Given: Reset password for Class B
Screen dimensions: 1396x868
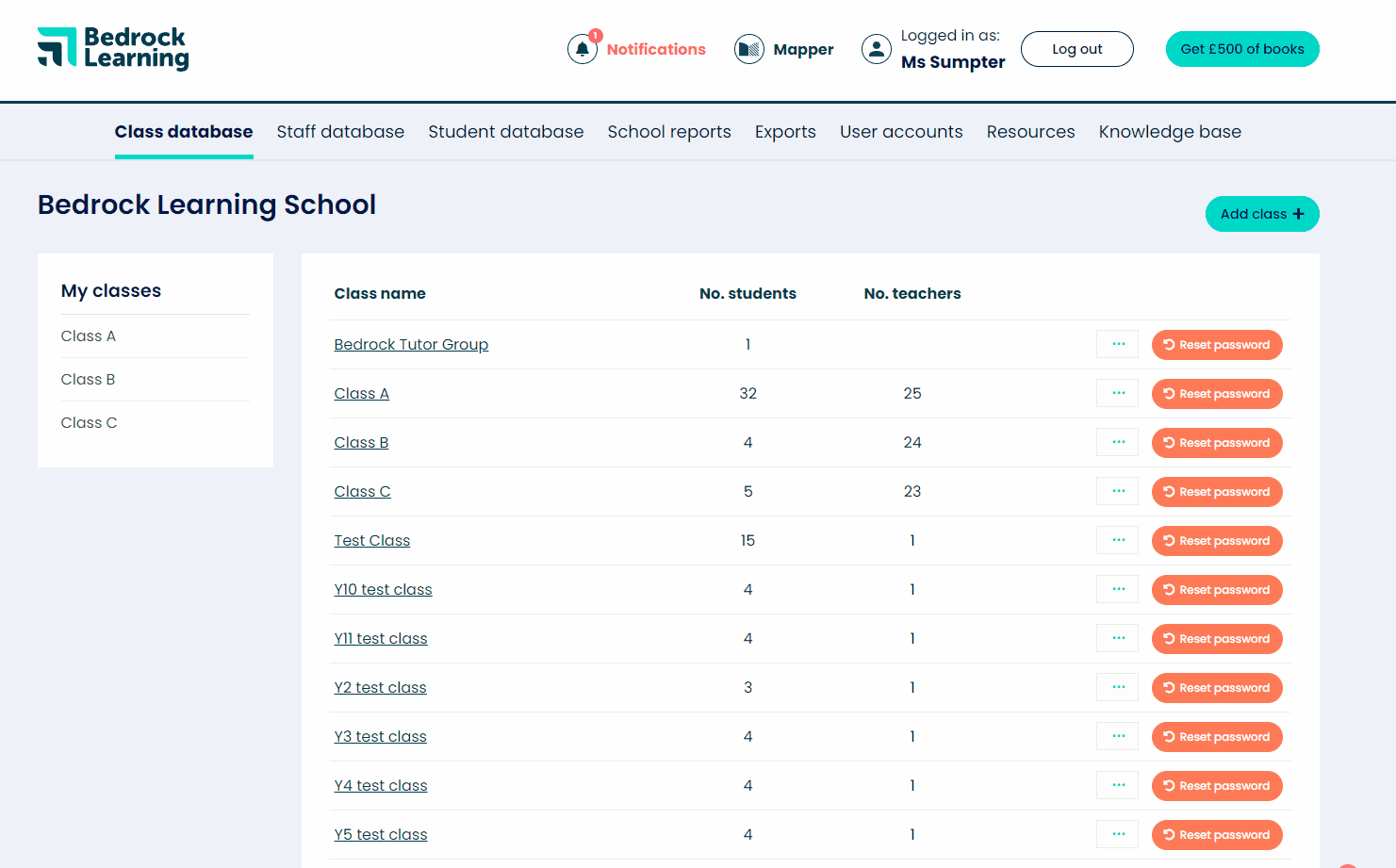Looking at the screenshot, I should pyautogui.click(x=1217, y=442).
